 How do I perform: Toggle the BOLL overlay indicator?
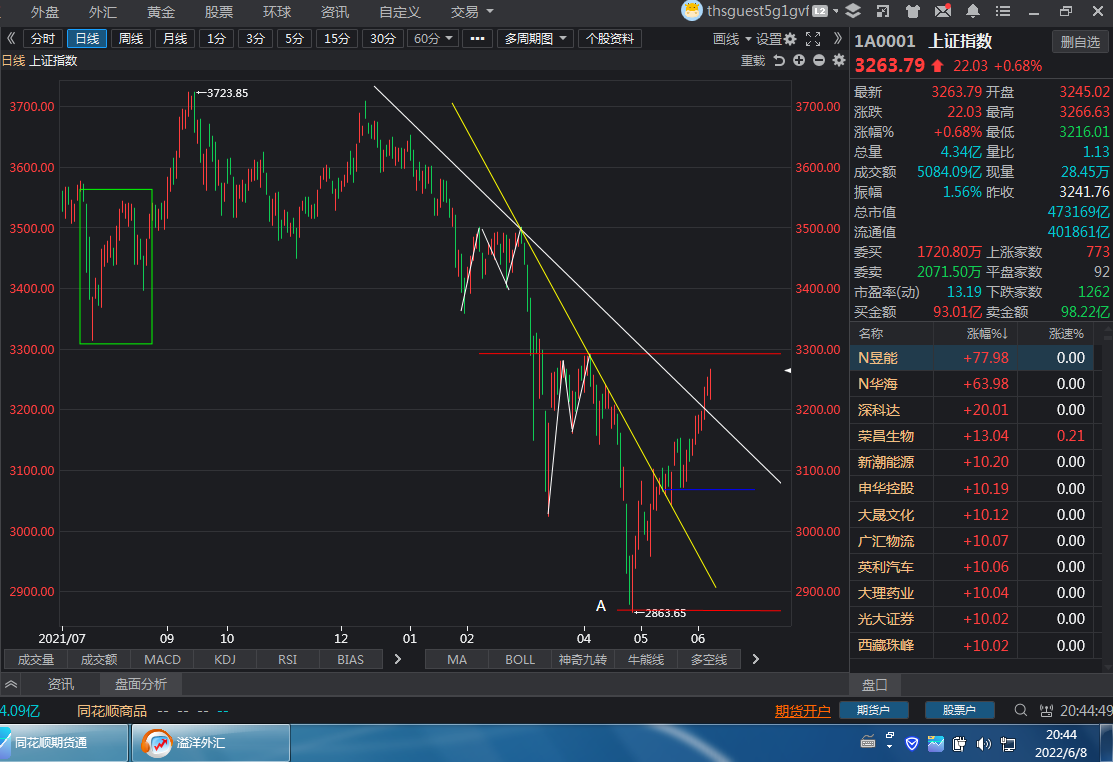[518, 658]
